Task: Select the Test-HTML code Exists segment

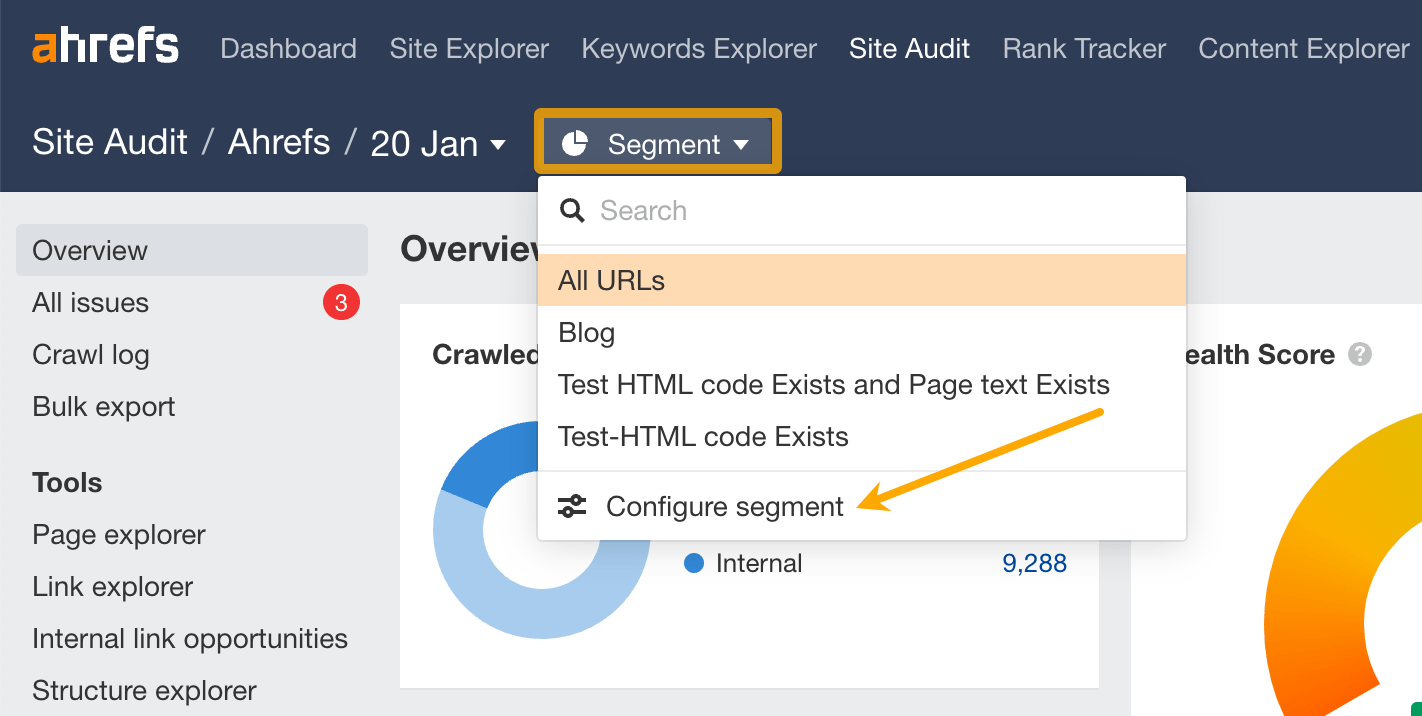Action: 702,436
